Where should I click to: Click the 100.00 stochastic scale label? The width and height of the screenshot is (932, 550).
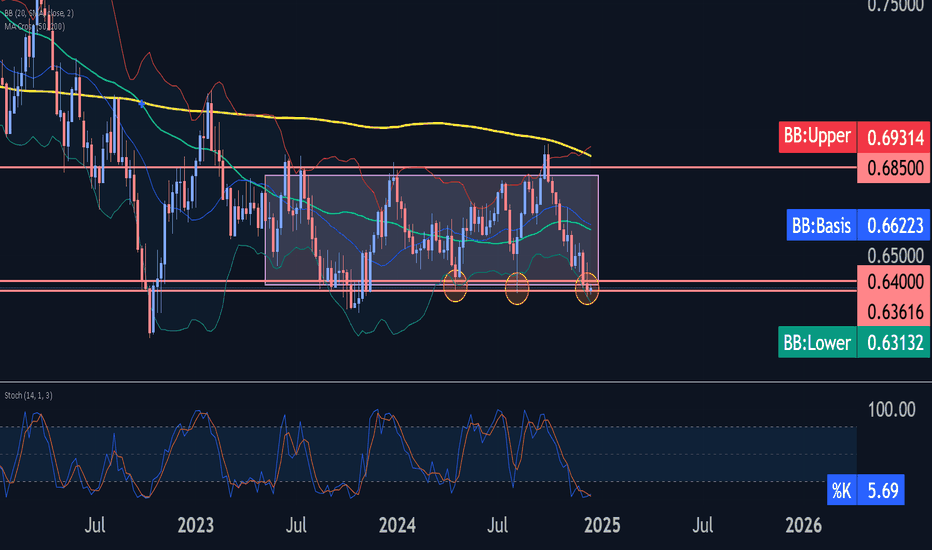click(891, 409)
